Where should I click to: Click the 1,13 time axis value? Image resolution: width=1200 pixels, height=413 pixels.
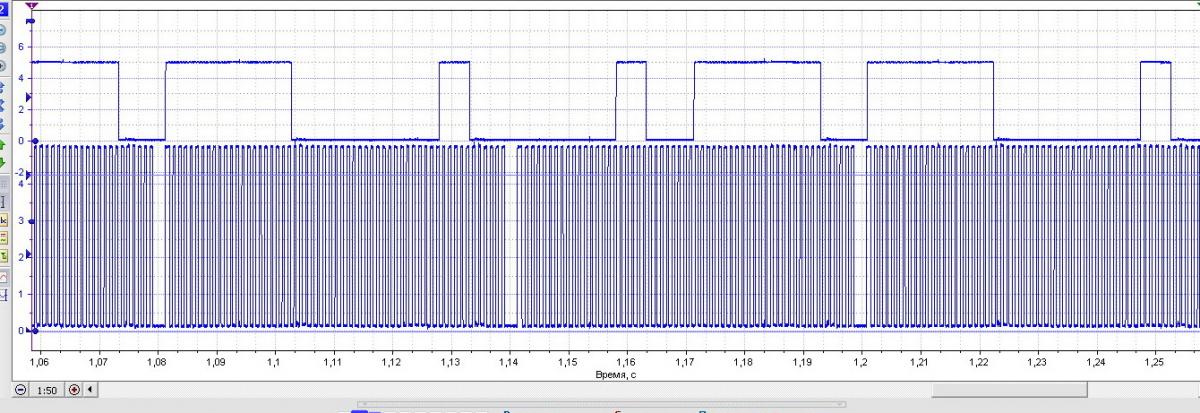click(451, 361)
